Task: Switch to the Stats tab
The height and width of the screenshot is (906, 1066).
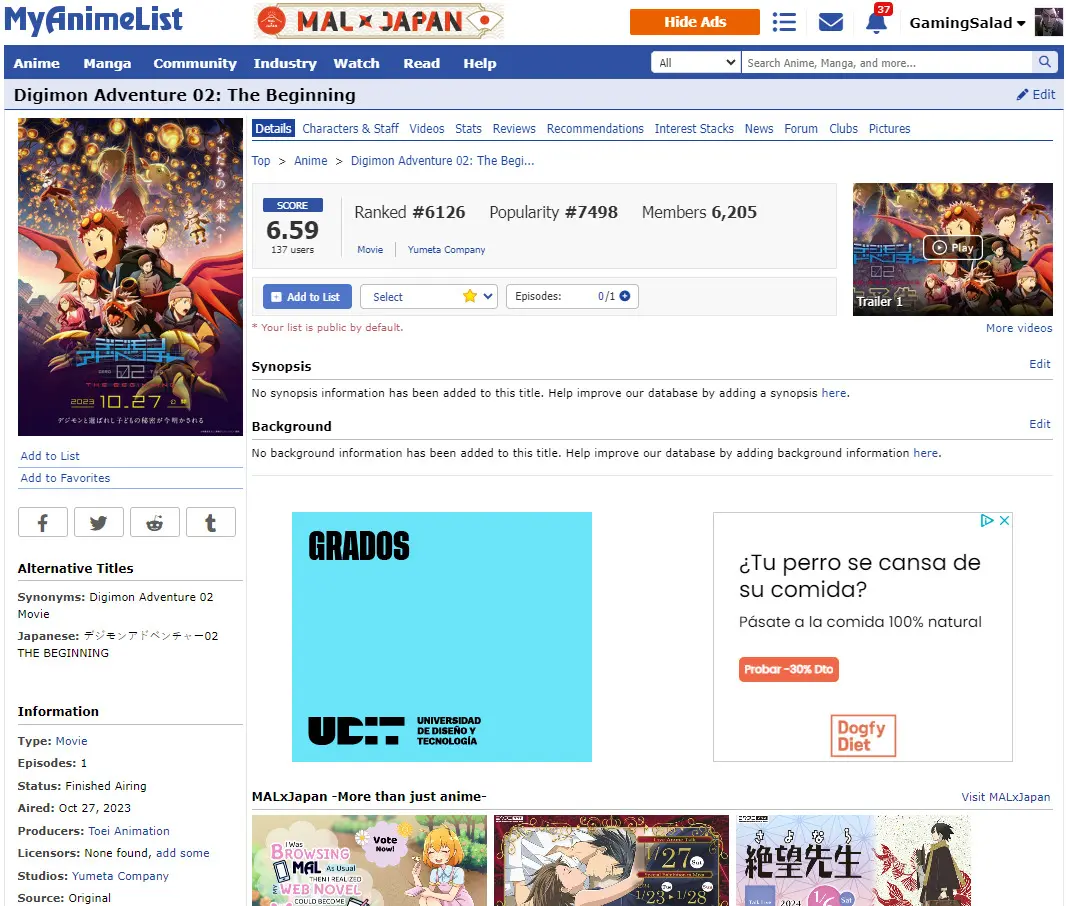Action: coord(468,128)
